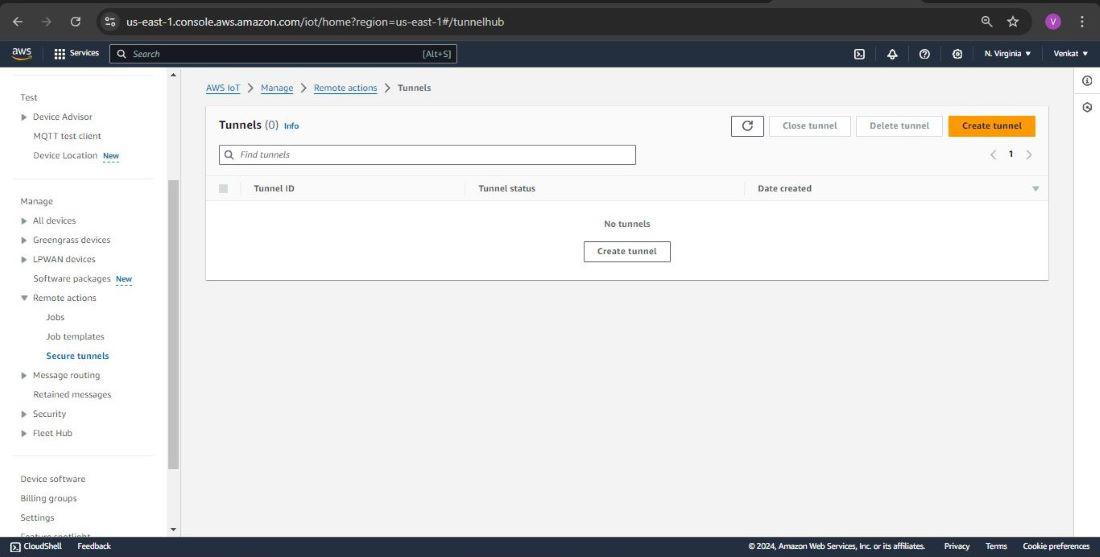Open Billing groups in sidebar
This screenshot has height=557, width=1100.
48,498
